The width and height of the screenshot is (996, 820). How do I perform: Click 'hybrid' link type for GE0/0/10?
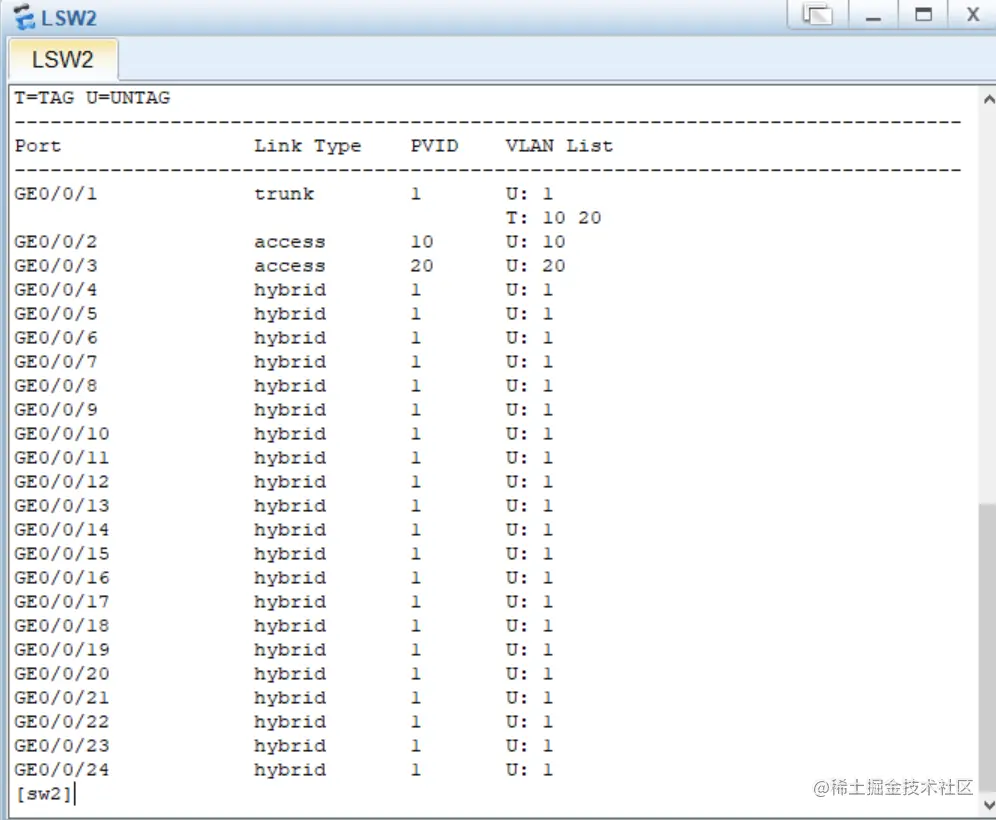point(290,434)
